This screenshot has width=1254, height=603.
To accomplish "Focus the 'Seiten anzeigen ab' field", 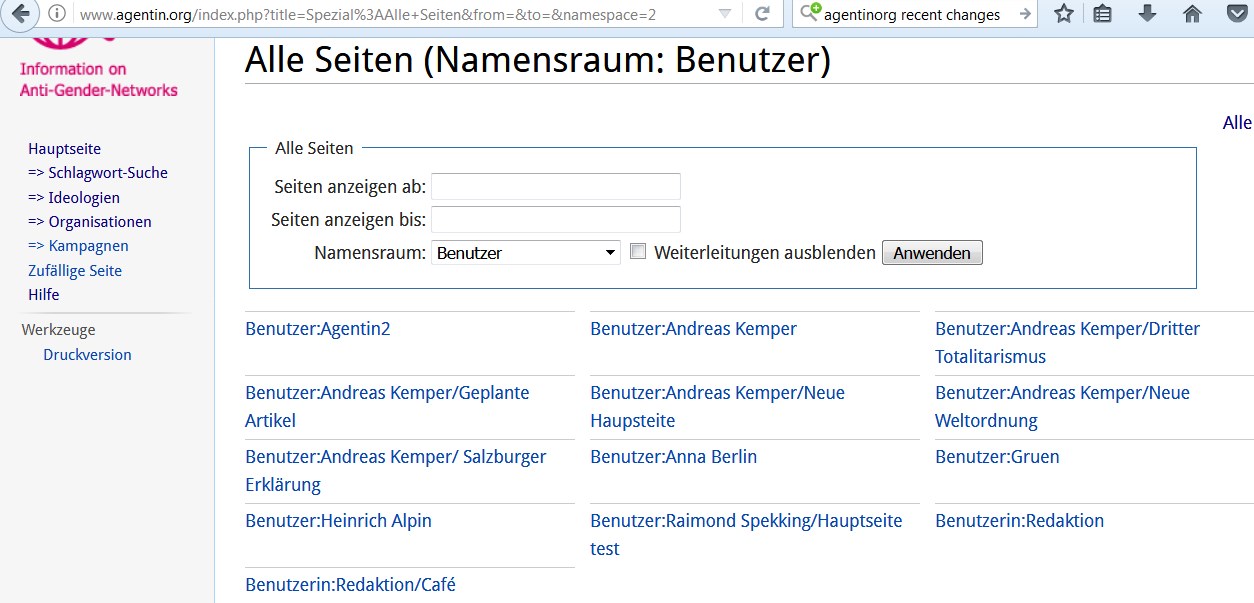I will point(555,187).
